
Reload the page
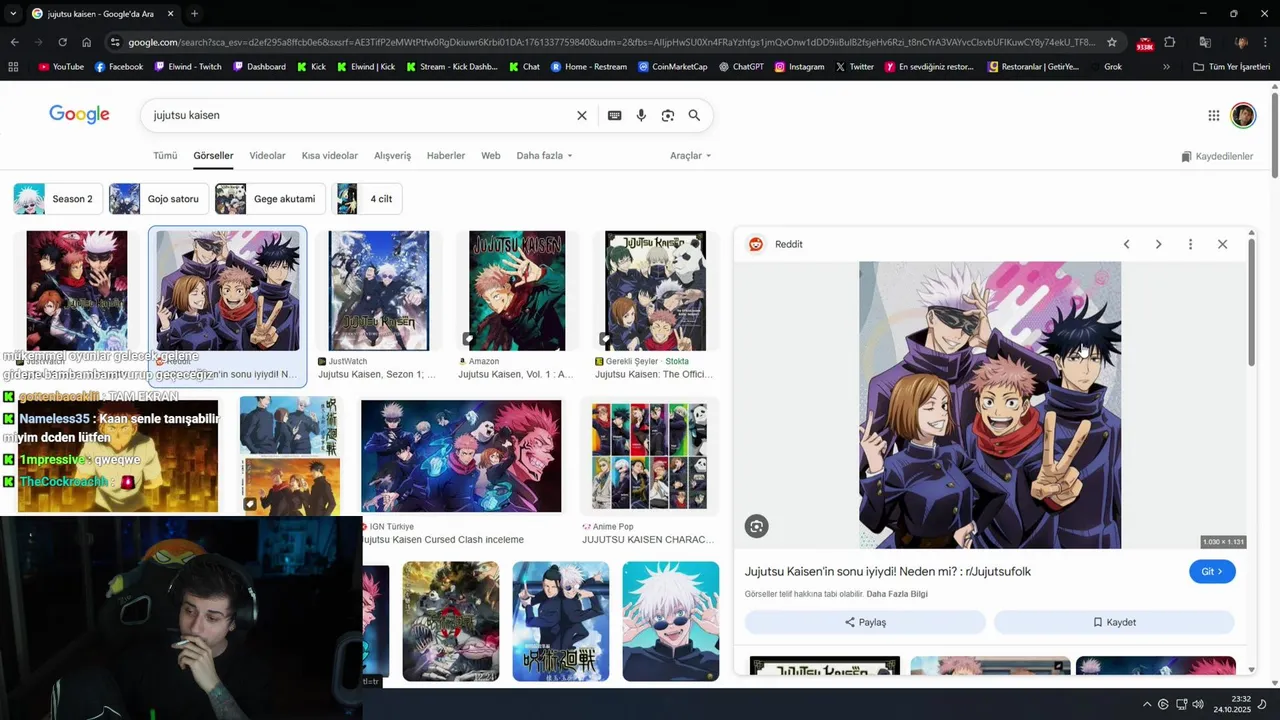click(62, 42)
